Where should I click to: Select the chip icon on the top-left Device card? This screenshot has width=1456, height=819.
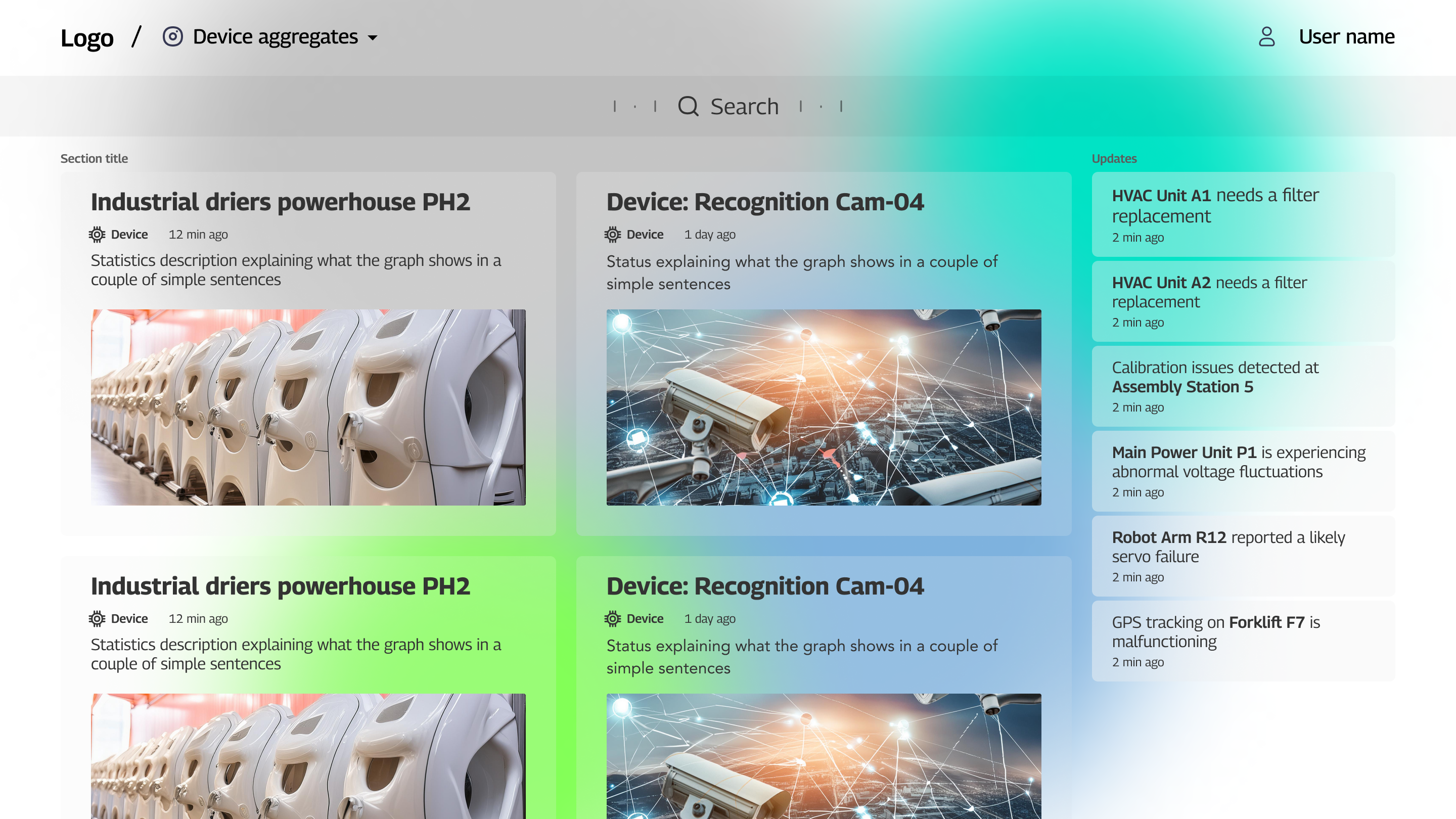97,234
